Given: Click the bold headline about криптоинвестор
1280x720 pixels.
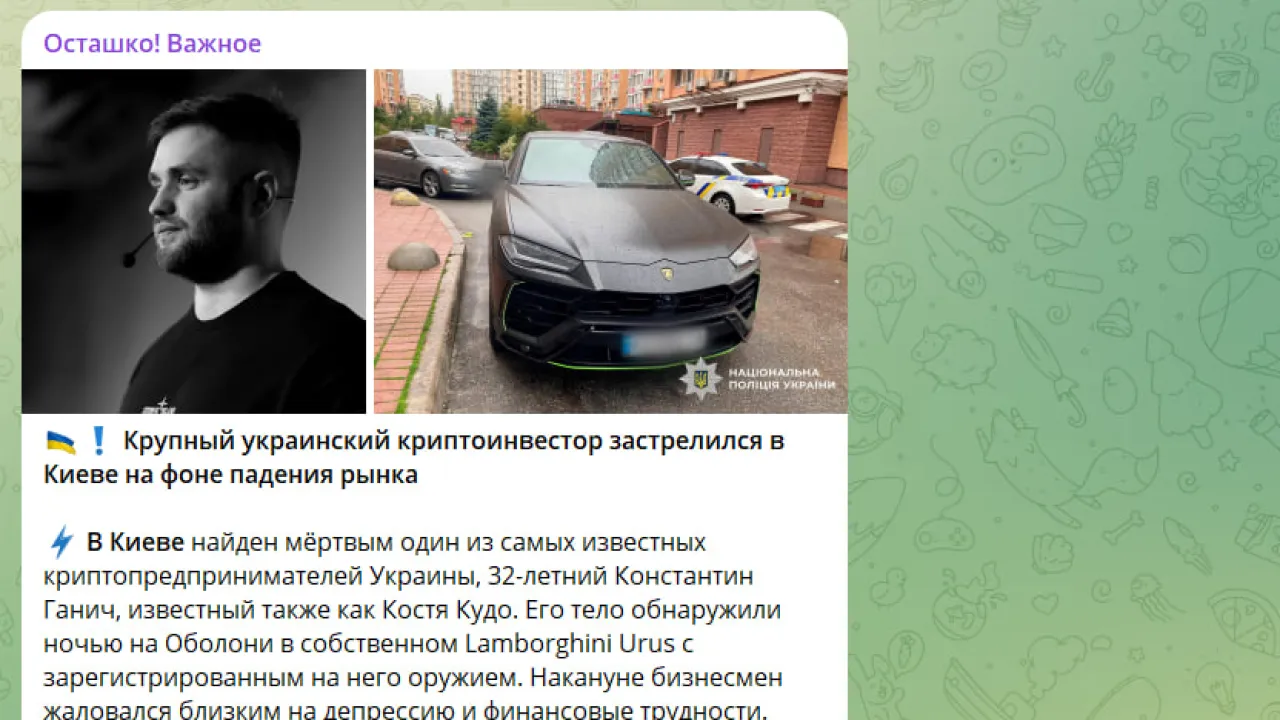Looking at the screenshot, I should point(415,458).
